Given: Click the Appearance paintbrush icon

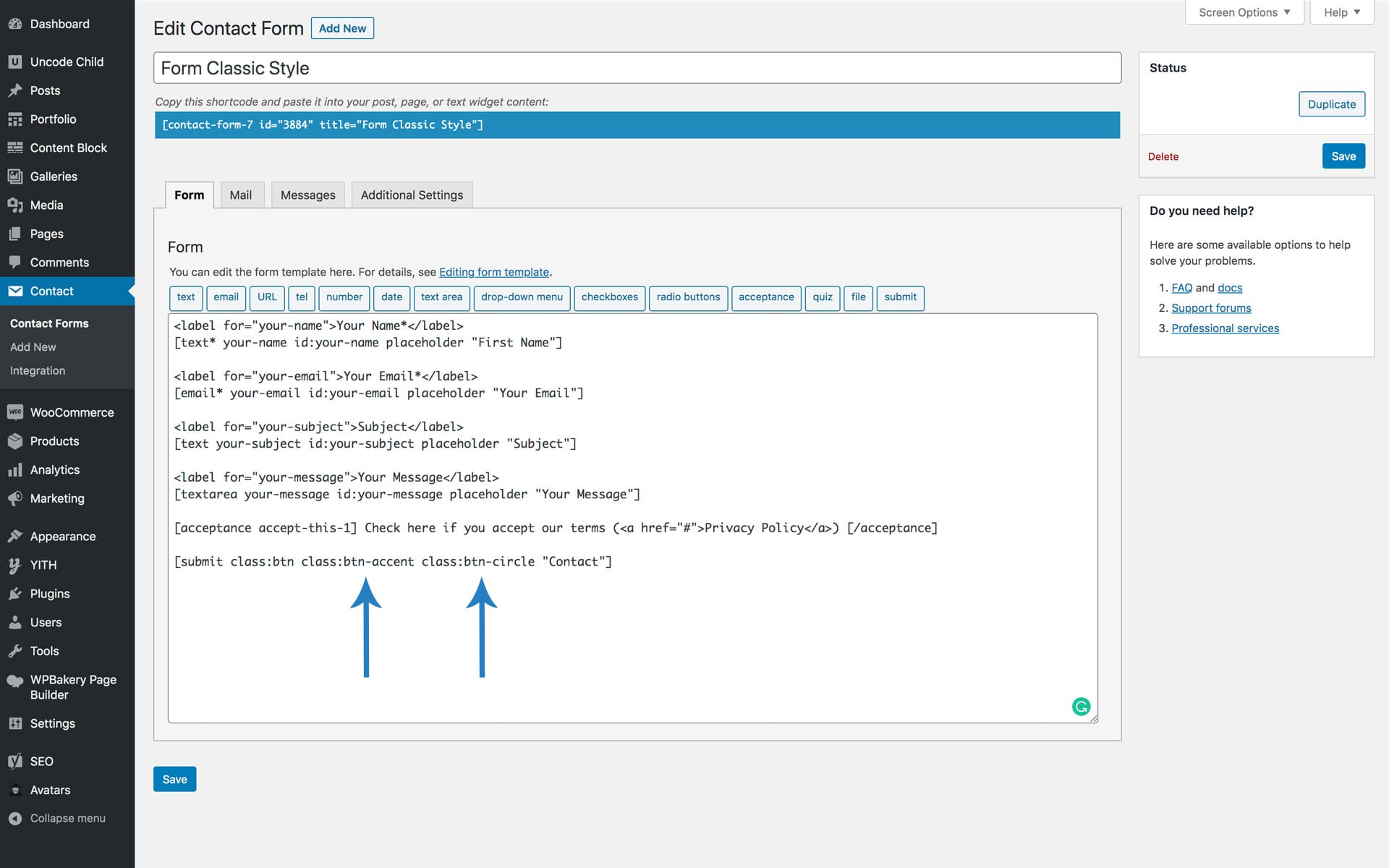Looking at the screenshot, I should (15, 536).
